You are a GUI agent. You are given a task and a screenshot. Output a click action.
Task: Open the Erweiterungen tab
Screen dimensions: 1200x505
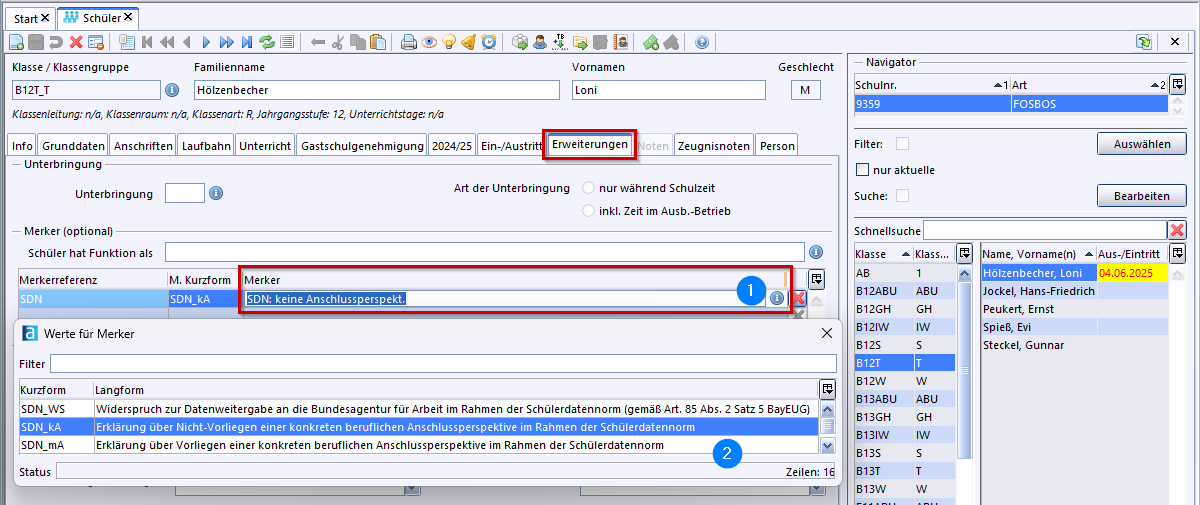[590, 145]
